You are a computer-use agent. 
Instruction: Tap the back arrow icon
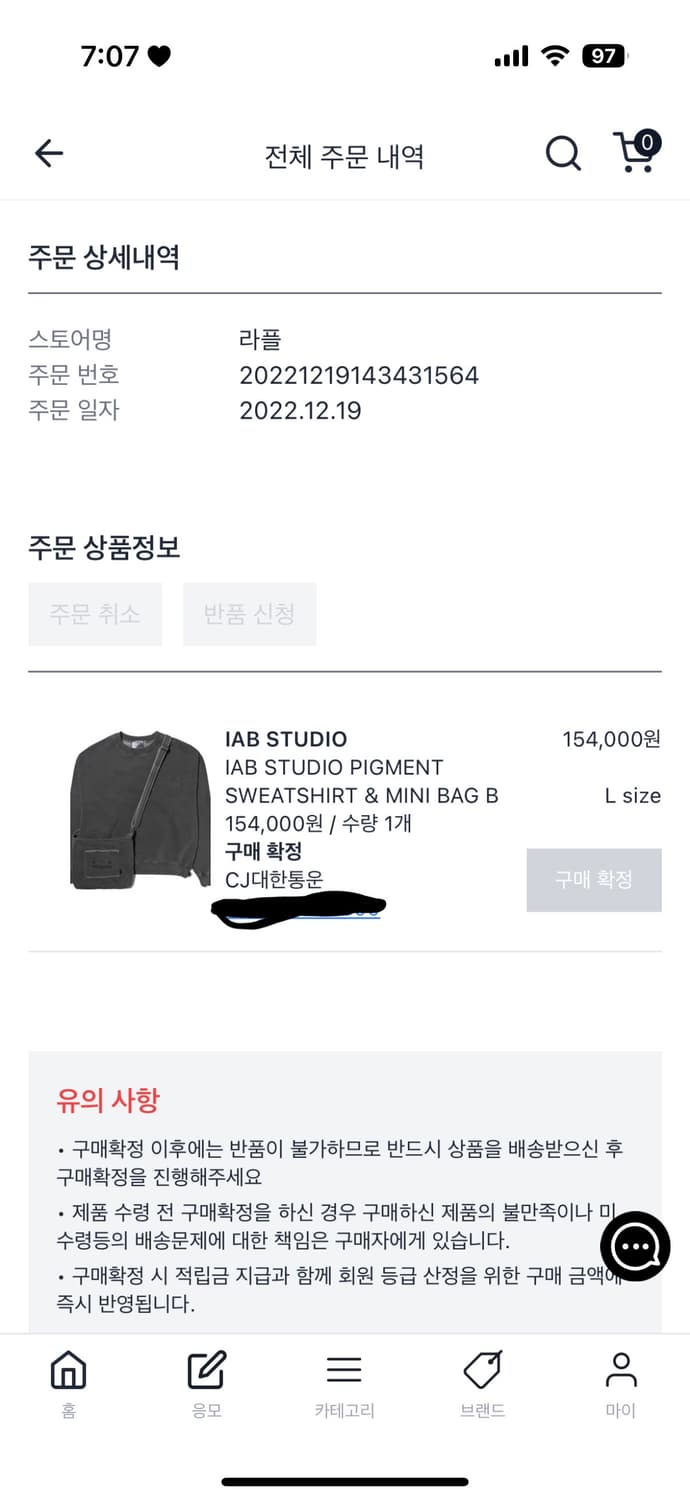coord(48,153)
